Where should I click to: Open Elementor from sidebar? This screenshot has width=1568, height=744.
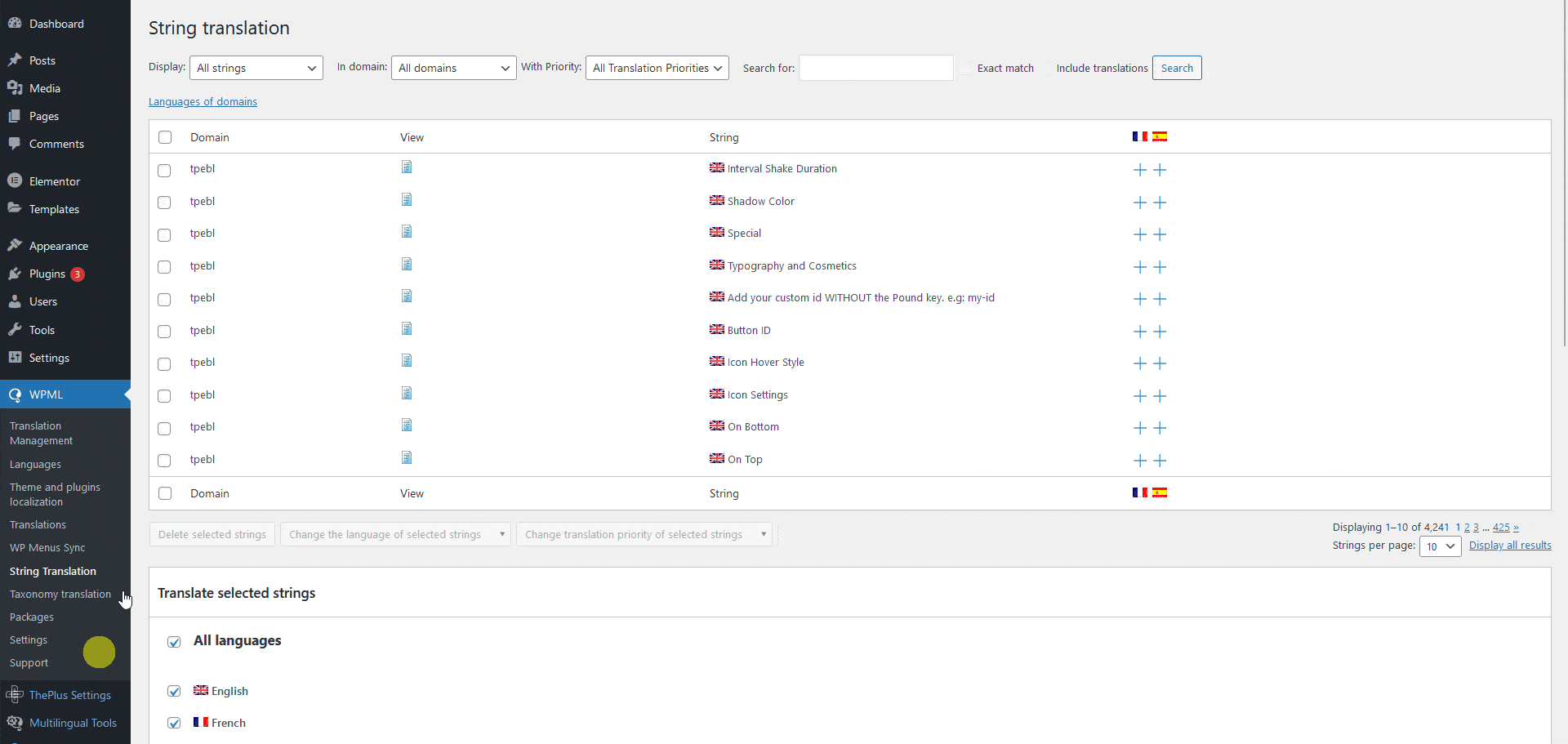(x=55, y=181)
